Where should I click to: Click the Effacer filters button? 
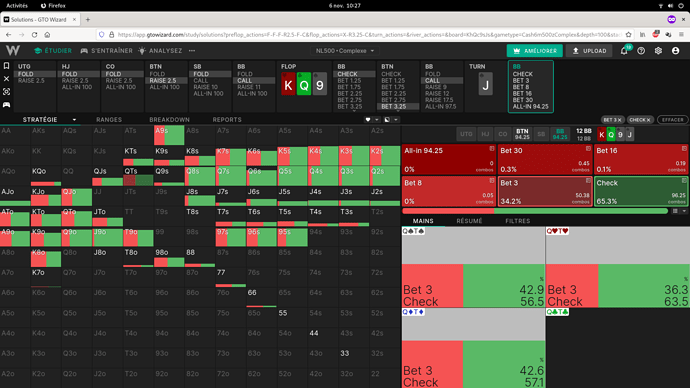pos(672,120)
